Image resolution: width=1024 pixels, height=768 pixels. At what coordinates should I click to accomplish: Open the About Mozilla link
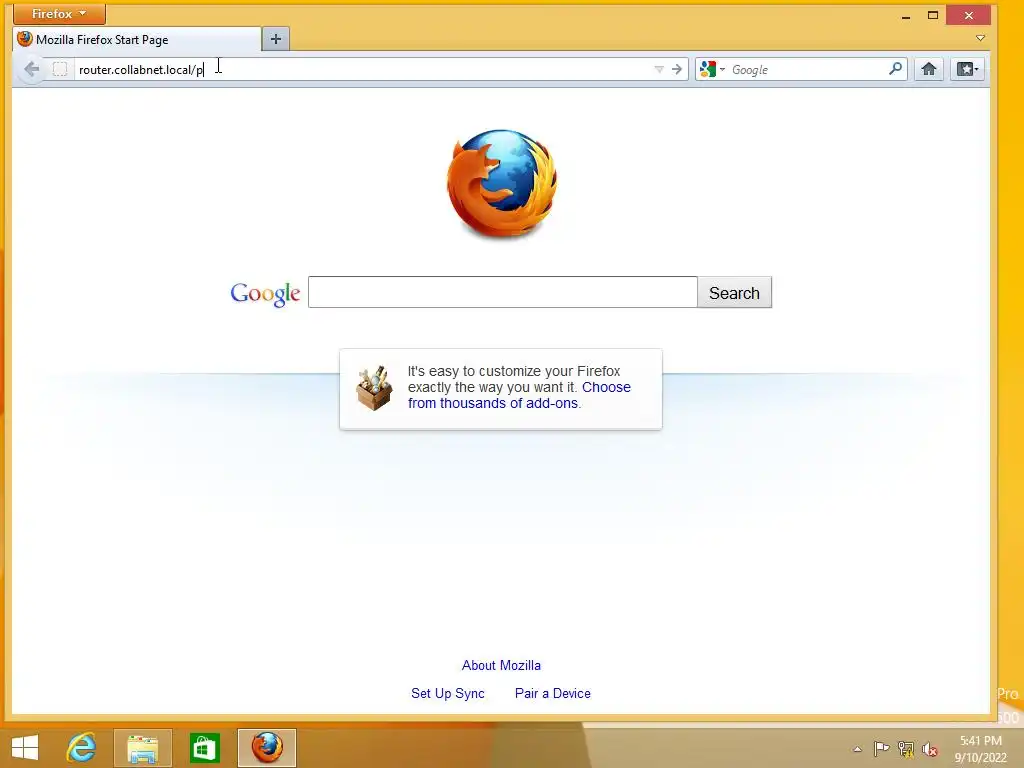[x=501, y=665]
